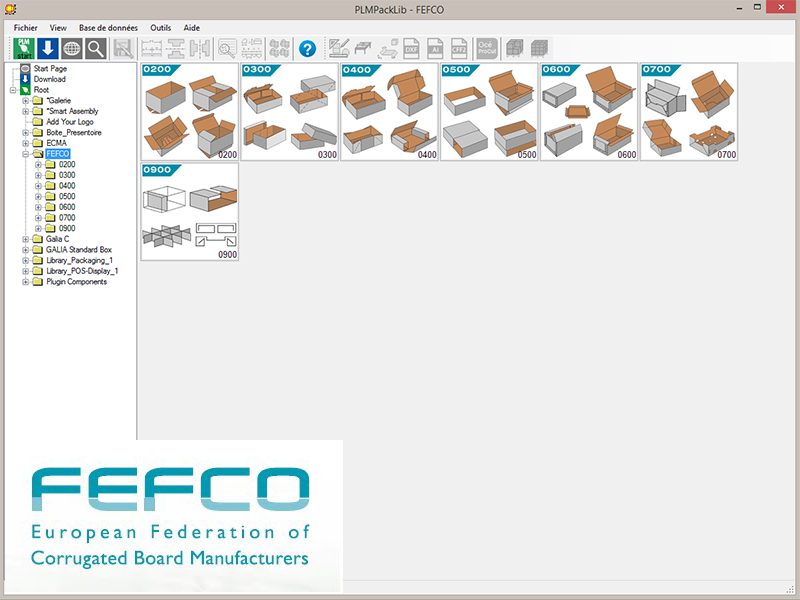This screenshot has height=600, width=800.
Task: Click the last cube grid toolbar icon
Action: tap(539, 48)
